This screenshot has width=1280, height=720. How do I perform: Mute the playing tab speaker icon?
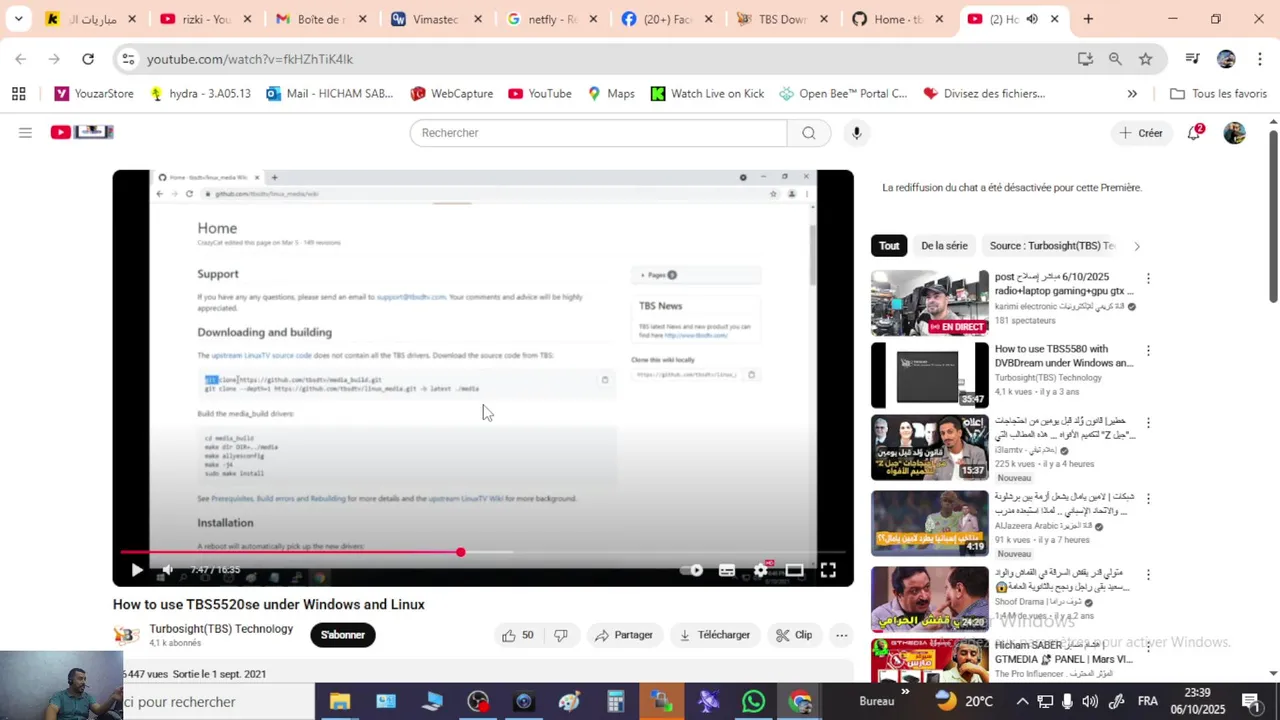pos(1032,19)
